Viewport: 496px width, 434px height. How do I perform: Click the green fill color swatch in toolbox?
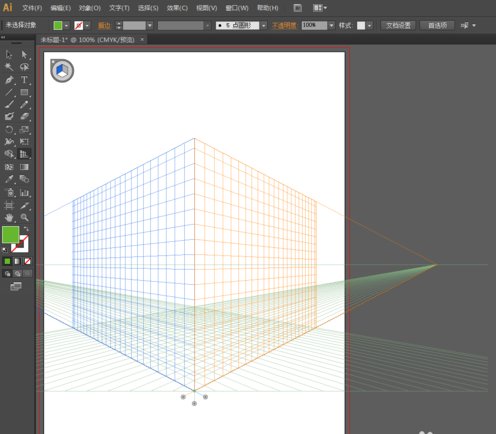10,234
